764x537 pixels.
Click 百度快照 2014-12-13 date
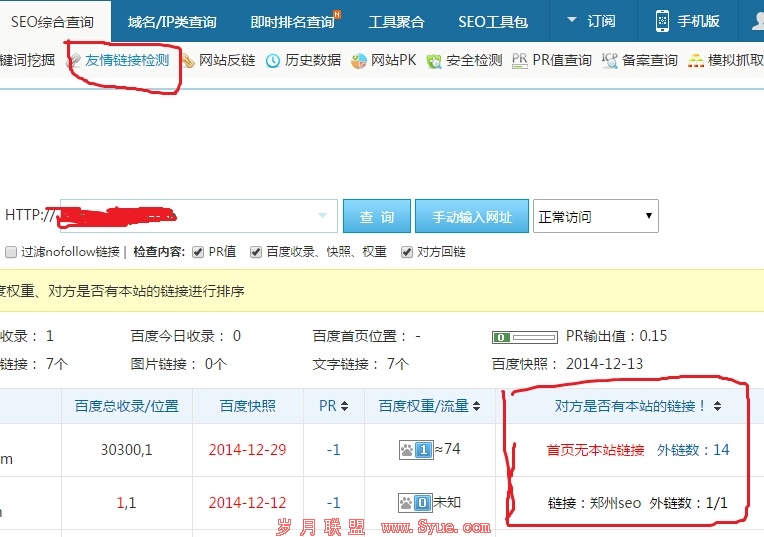point(604,364)
